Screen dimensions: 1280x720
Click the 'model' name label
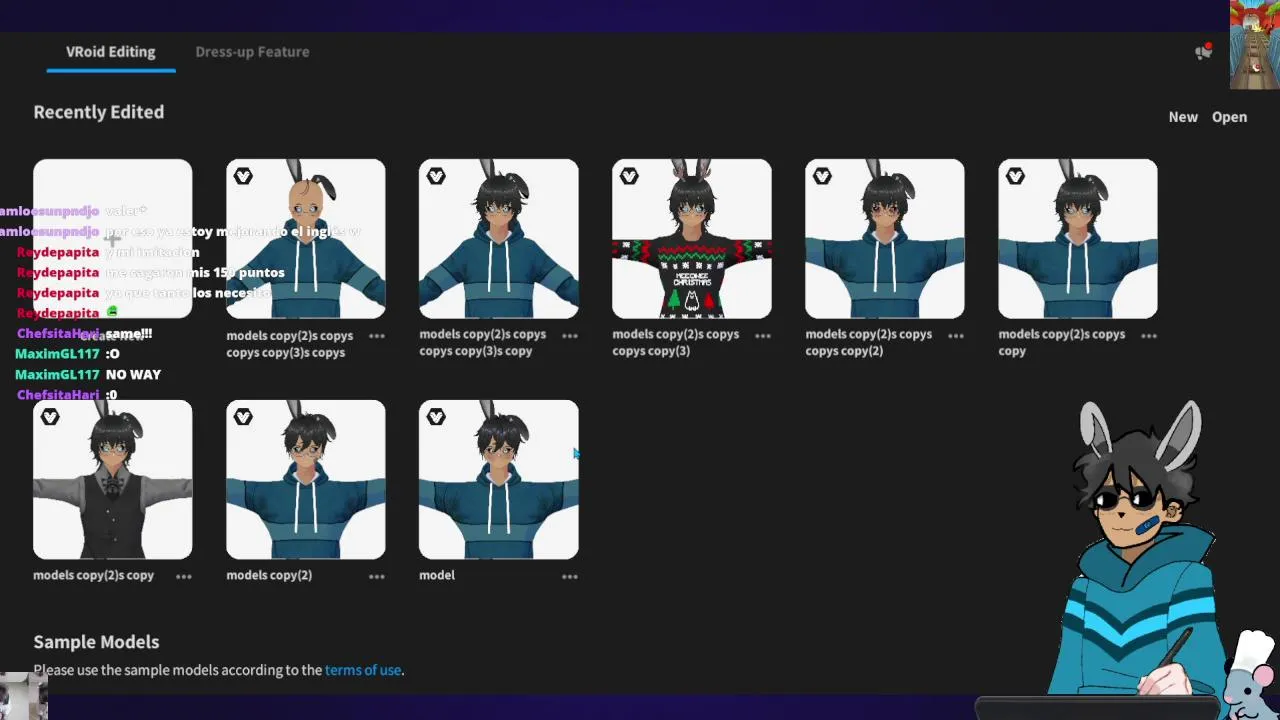tap(437, 575)
